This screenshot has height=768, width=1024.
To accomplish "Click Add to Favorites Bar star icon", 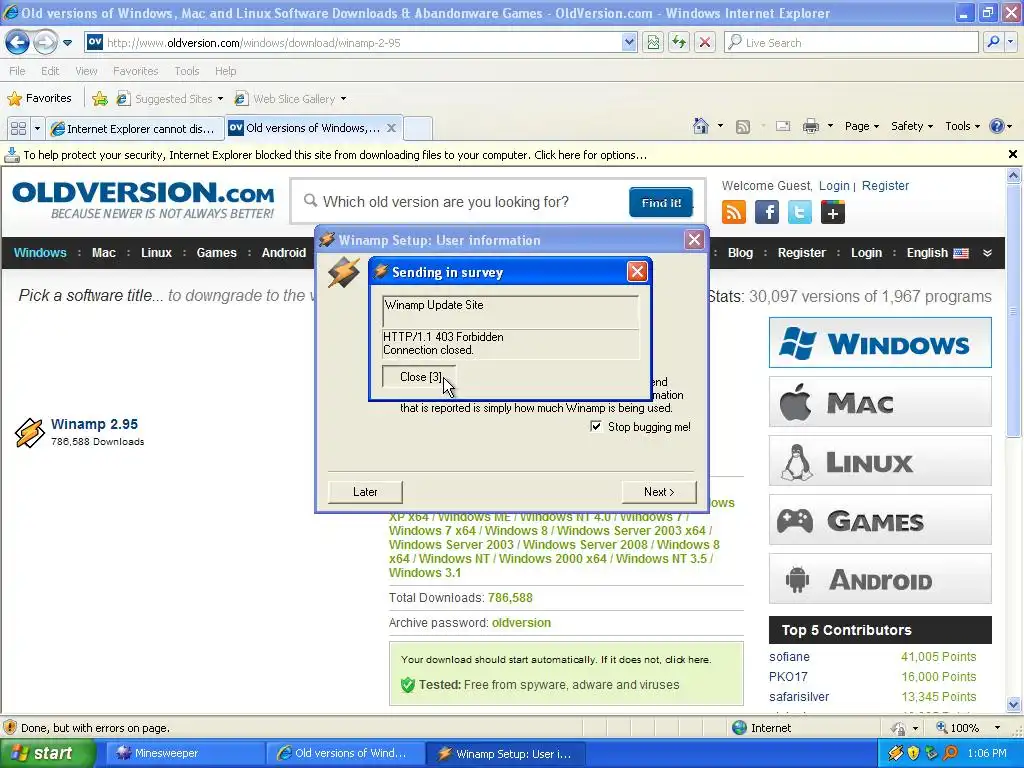I will pyautogui.click(x=100, y=99).
